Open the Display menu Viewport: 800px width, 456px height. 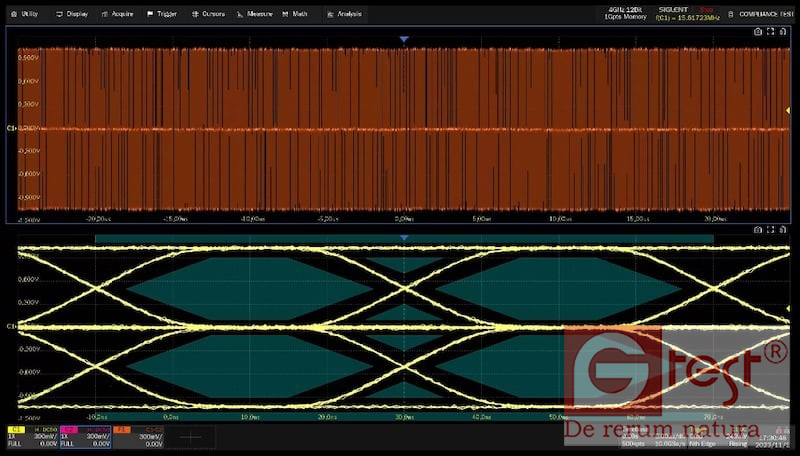pyautogui.click(x=72, y=14)
